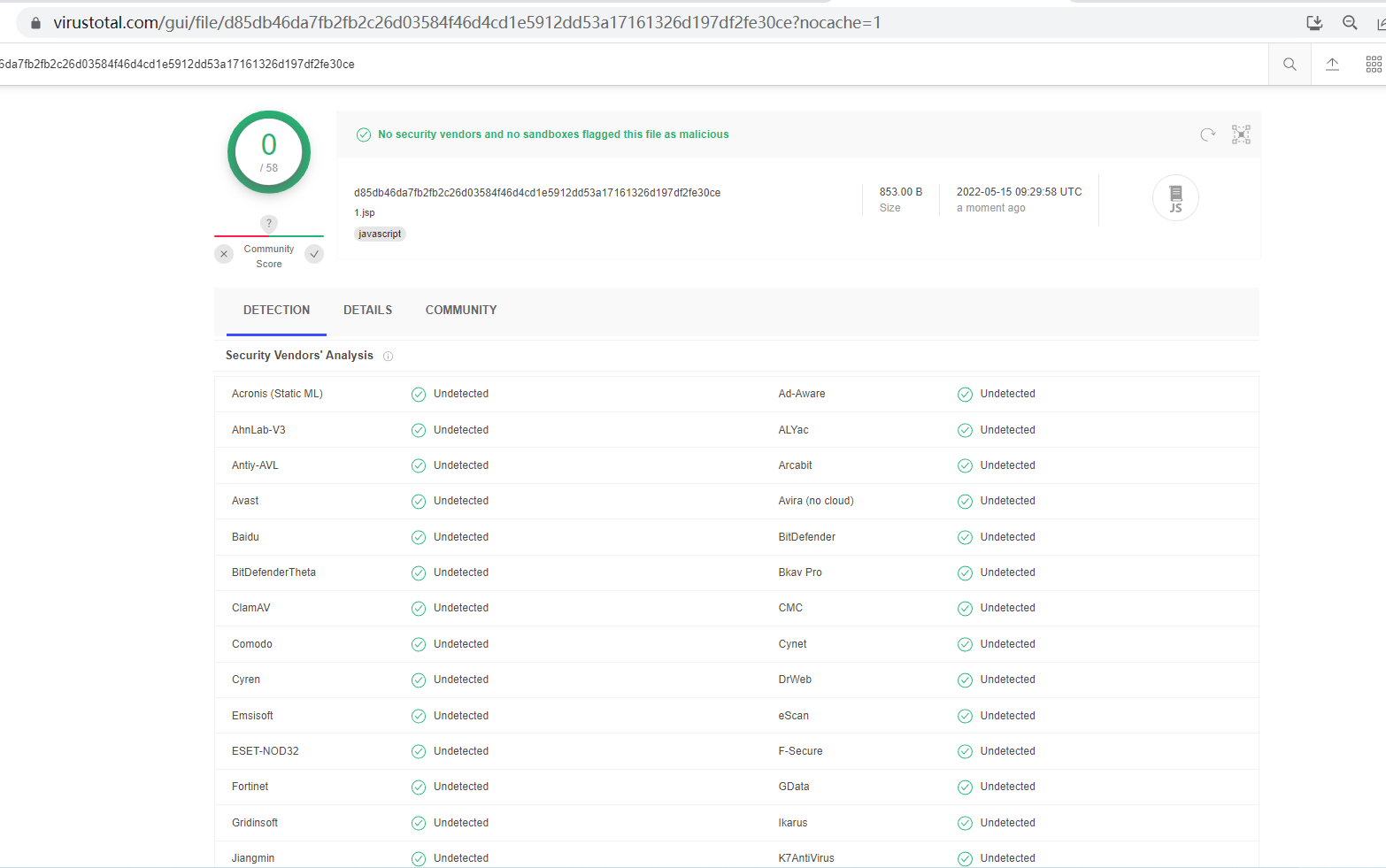This screenshot has width=1386, height=868.
Task: Click the 2022-05-15 09:29:58 UTC timestamp
Action: click(x=1019, y=192)
